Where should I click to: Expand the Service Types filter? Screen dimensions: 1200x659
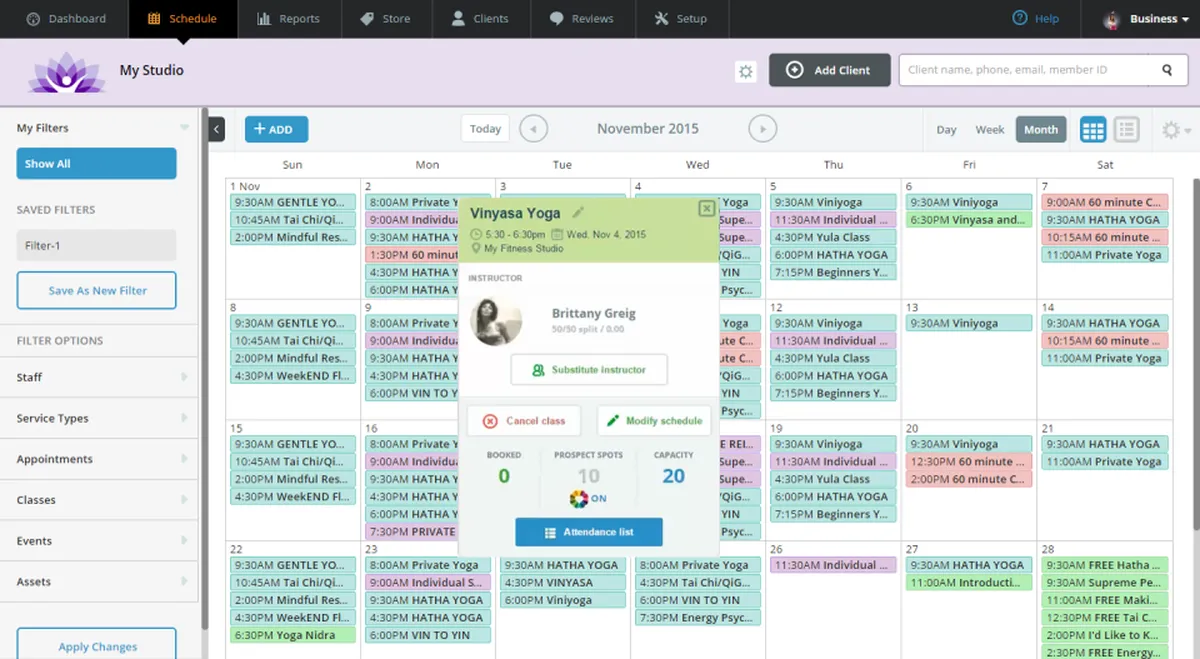[x=102, y=418]
